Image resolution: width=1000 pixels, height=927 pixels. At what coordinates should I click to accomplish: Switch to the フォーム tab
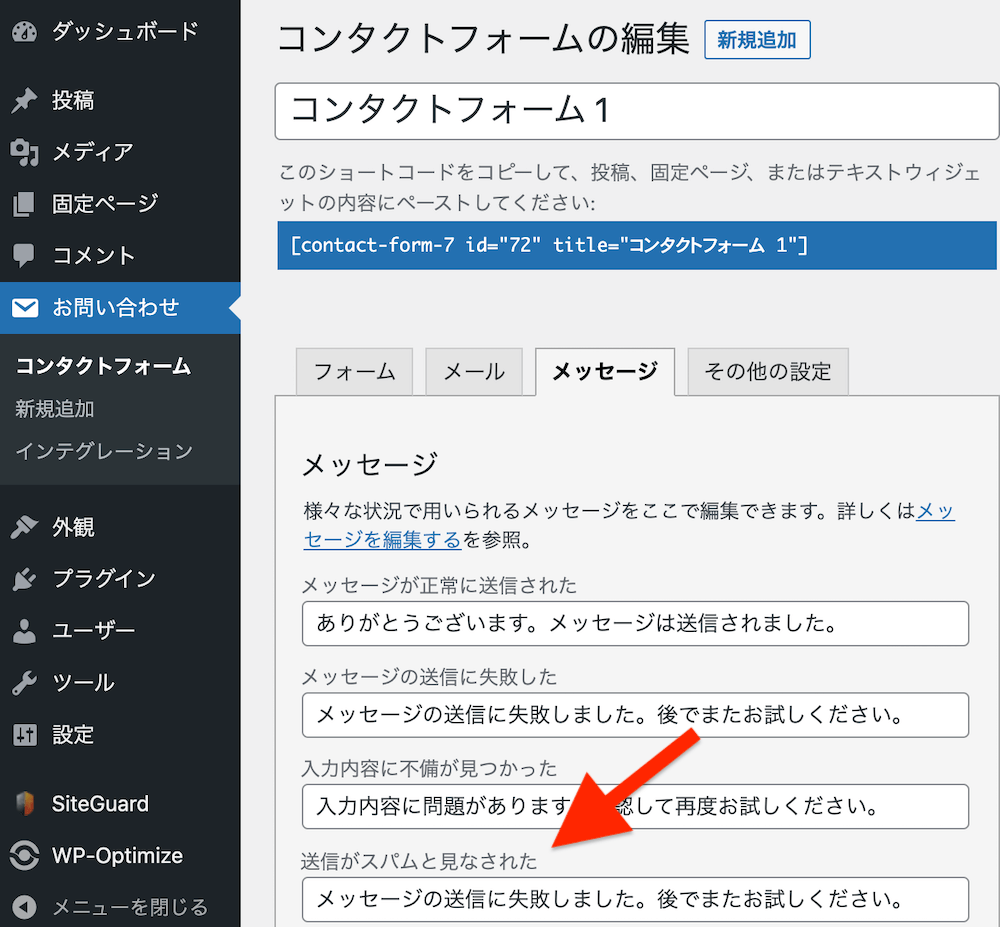(354, 372)
